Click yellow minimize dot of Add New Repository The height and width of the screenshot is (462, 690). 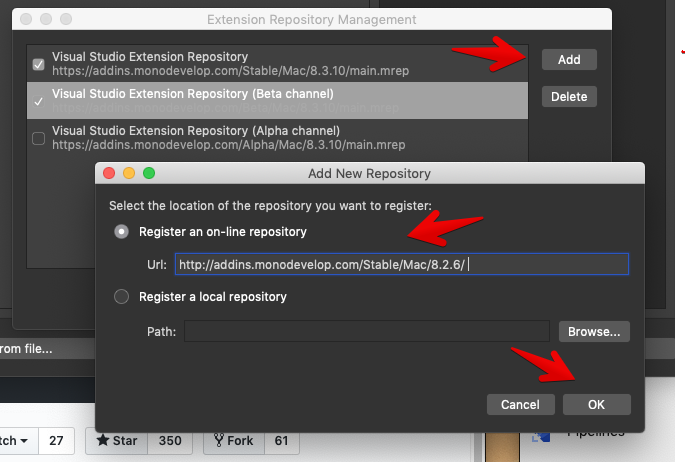(129, 173)
